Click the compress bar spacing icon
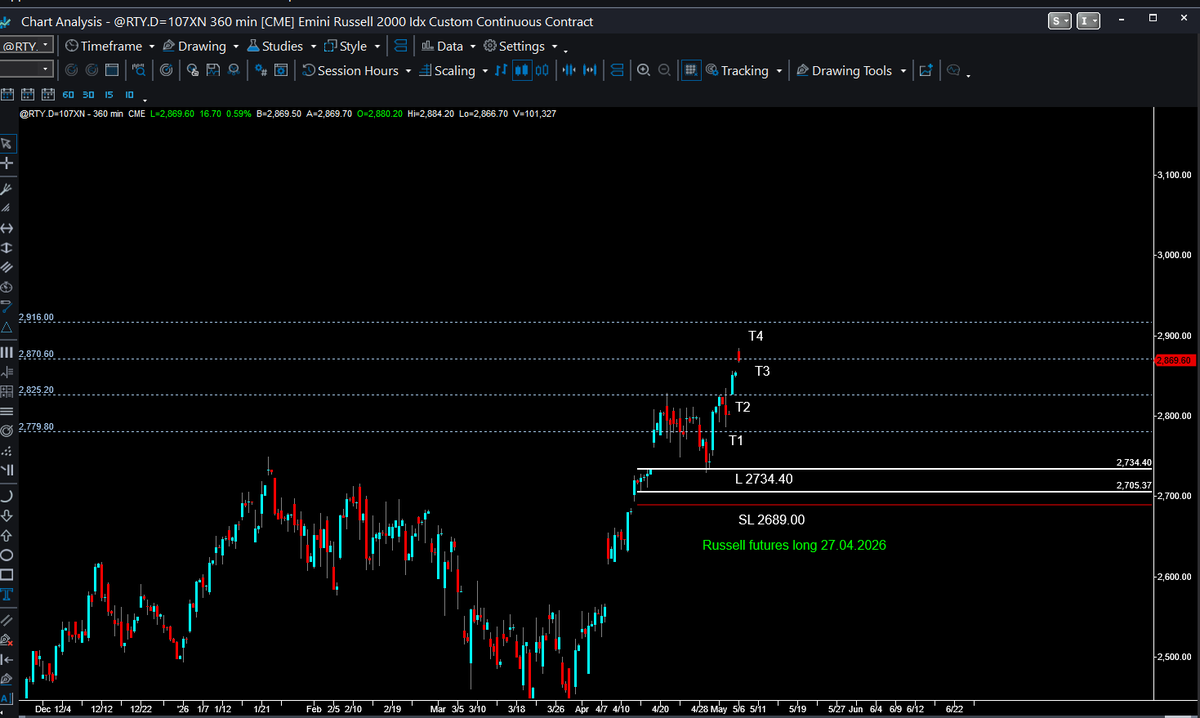This screenshot has height=718, width=1200. point(569,71)
